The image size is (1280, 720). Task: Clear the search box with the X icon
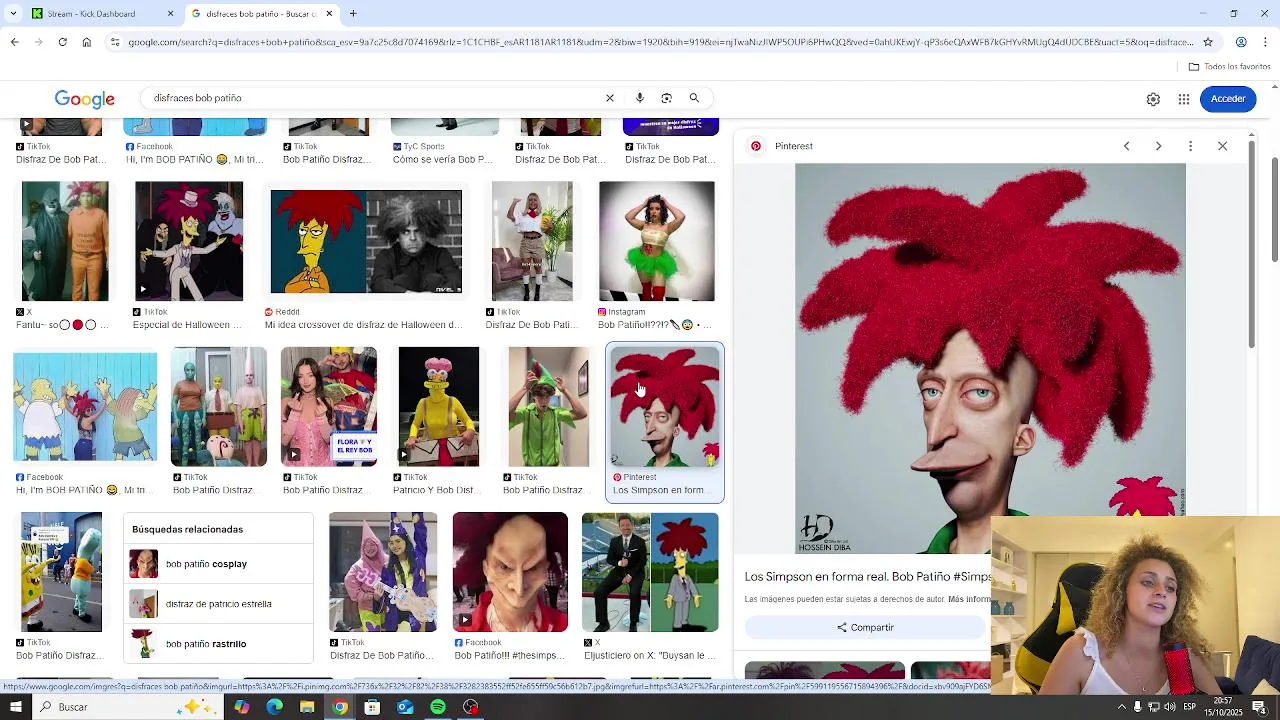tap(609, 98)
